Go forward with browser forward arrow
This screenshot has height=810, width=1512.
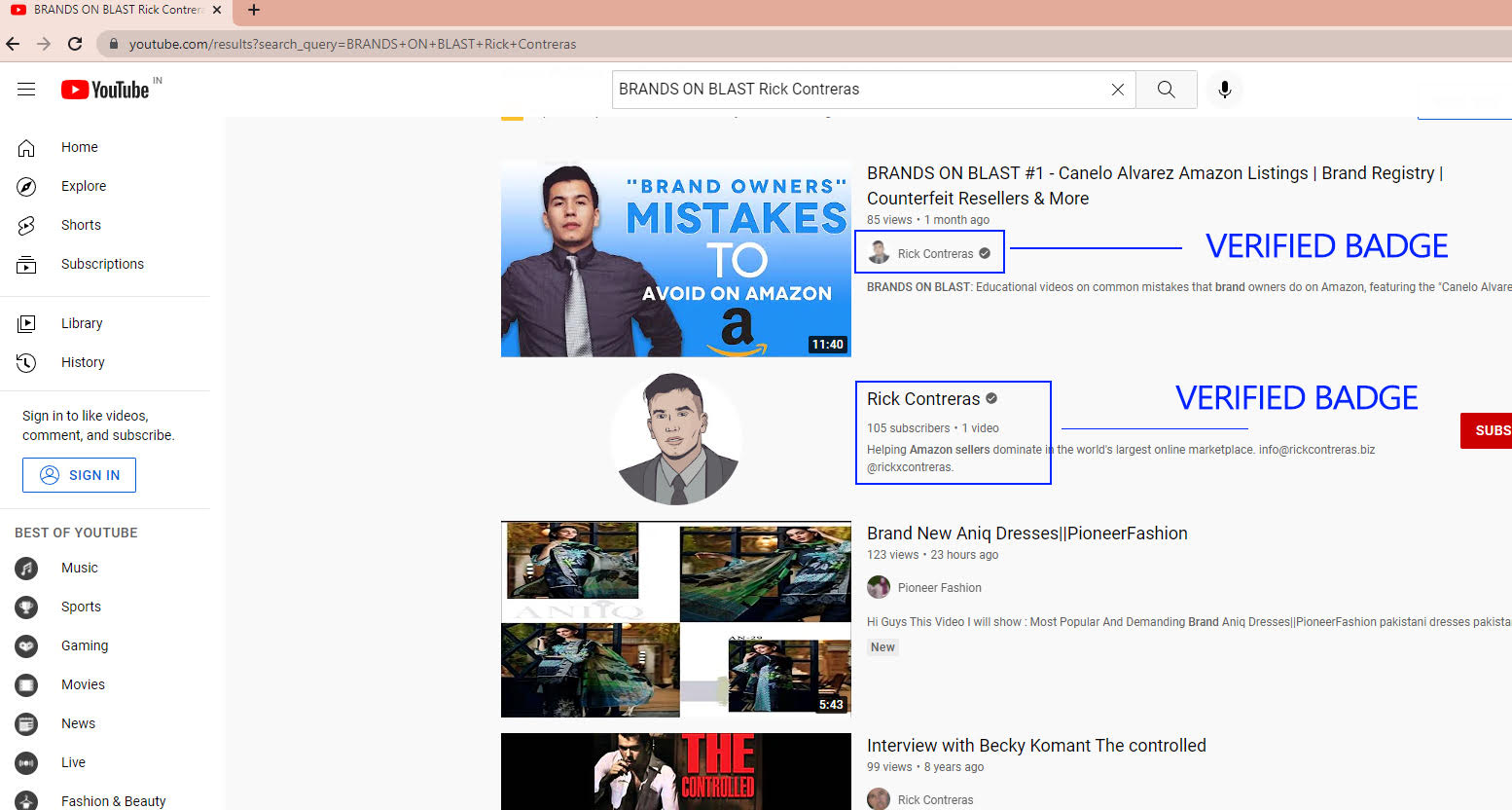44,44
